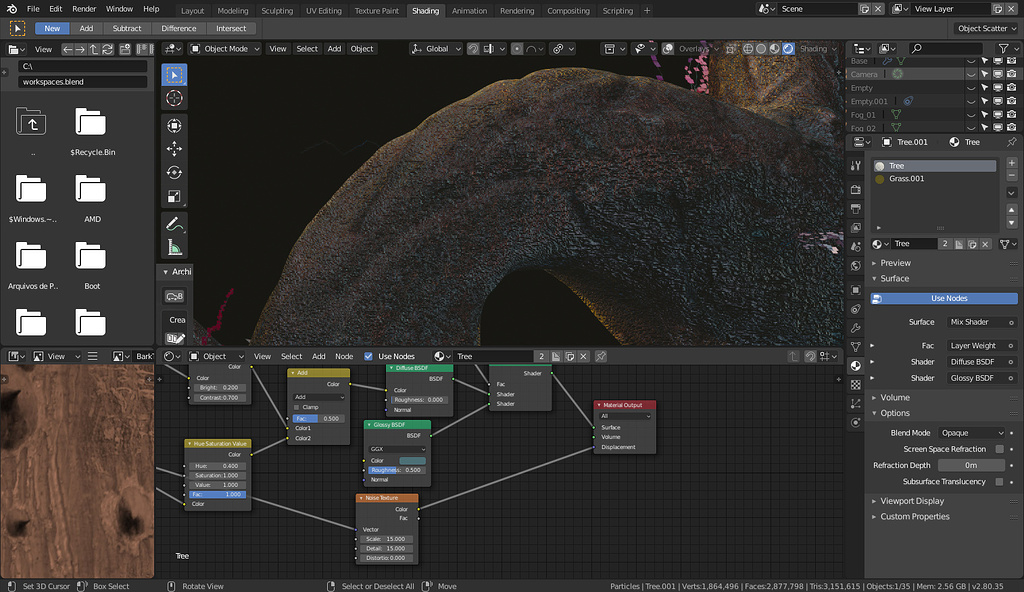Expand the Preview panel
The image size is (1024, 592).
coord(895,263)
